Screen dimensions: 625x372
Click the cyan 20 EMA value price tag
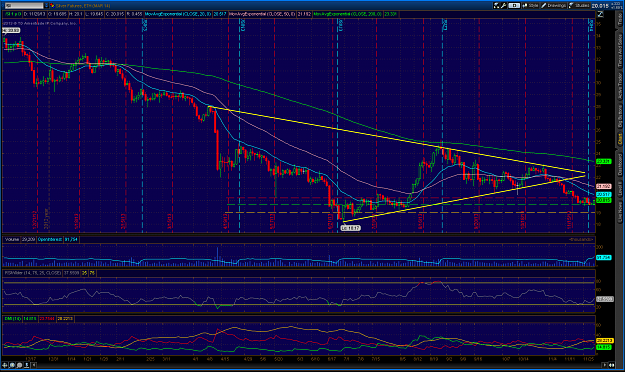603,194
